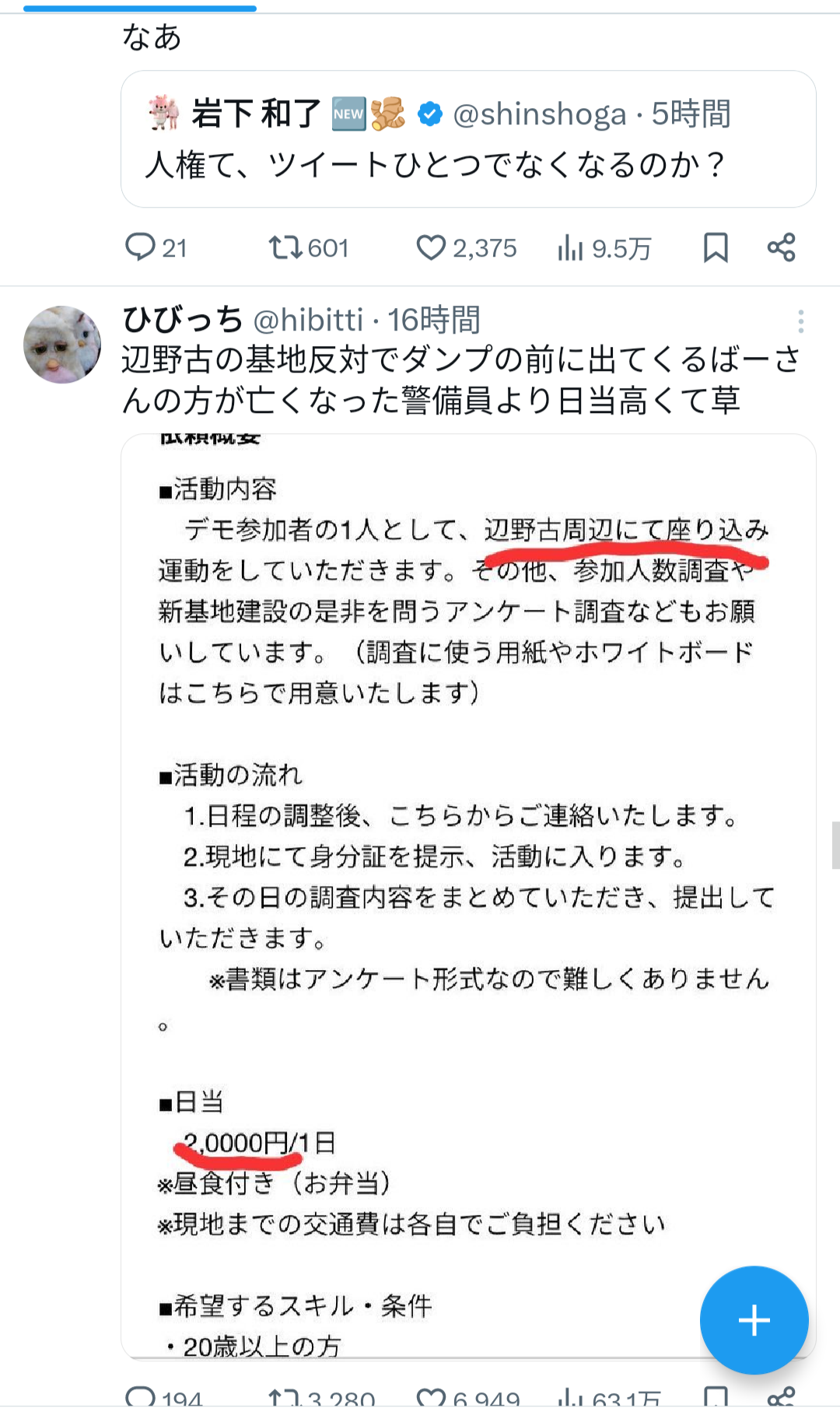Like the tweet with 2,375 likes

tap(466, 248)
